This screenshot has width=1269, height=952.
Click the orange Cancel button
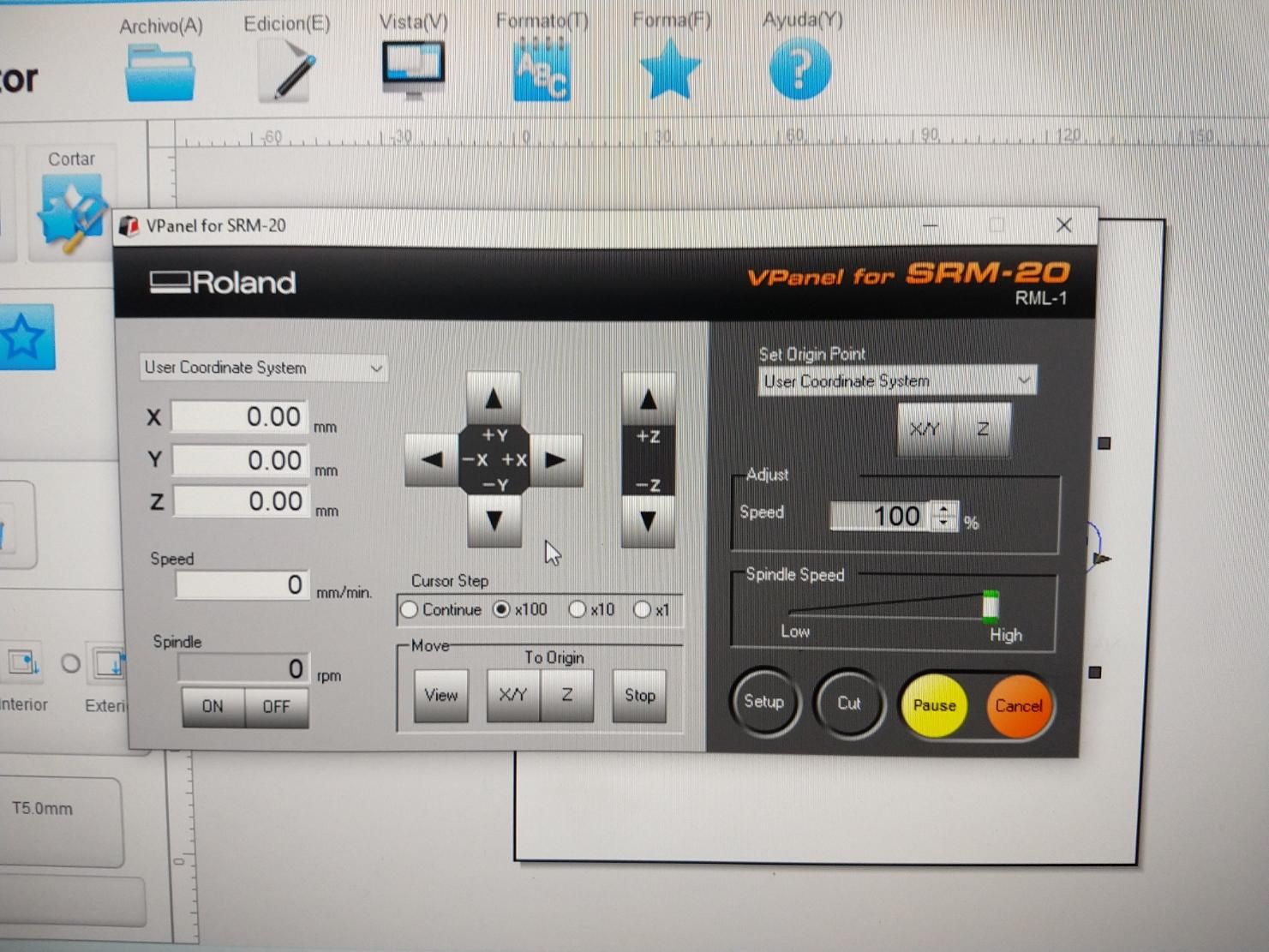click(1019, 706)
